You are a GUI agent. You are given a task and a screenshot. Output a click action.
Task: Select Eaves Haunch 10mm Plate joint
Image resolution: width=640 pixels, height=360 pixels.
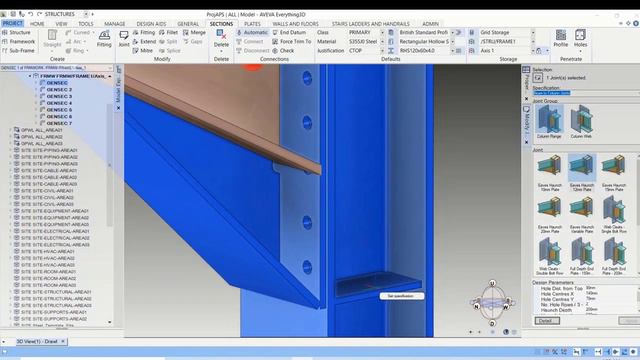click(x=549, y=173)
